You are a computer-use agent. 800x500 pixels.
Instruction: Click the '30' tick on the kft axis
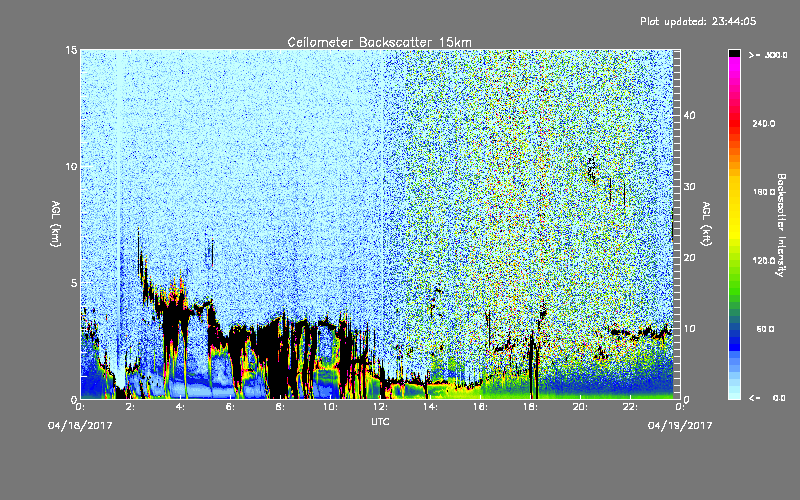point(689,187)
